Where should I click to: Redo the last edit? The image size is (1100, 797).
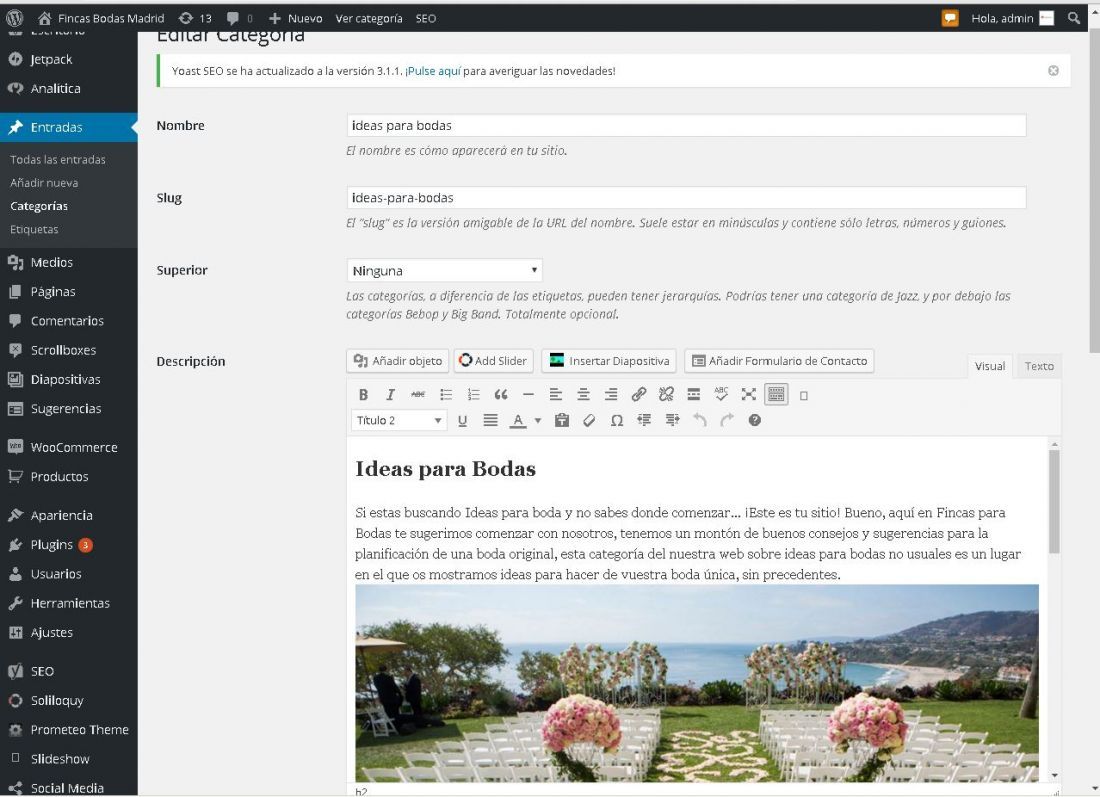(x=727, y=420)
